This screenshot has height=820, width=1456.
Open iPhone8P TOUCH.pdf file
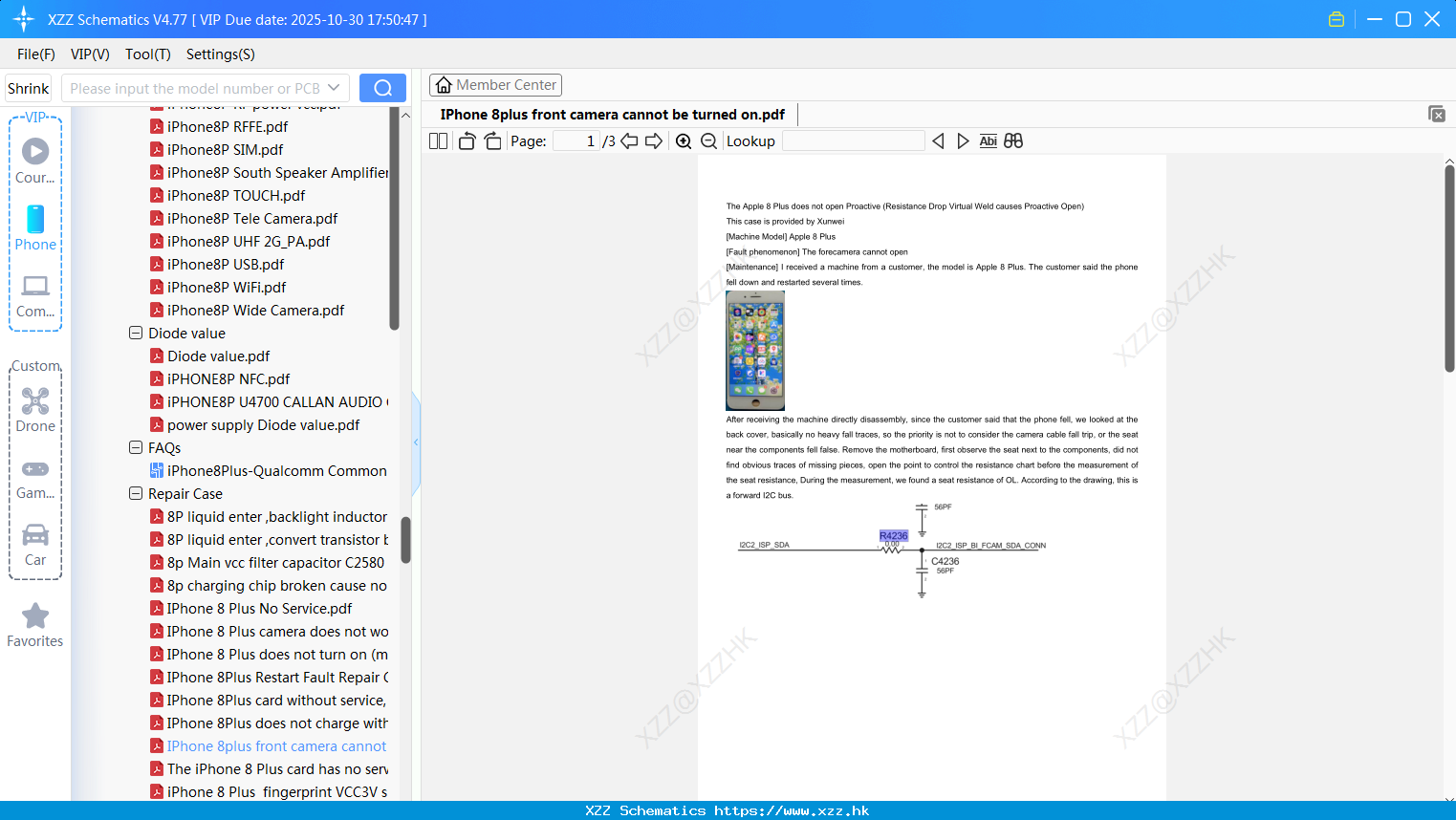236,196
